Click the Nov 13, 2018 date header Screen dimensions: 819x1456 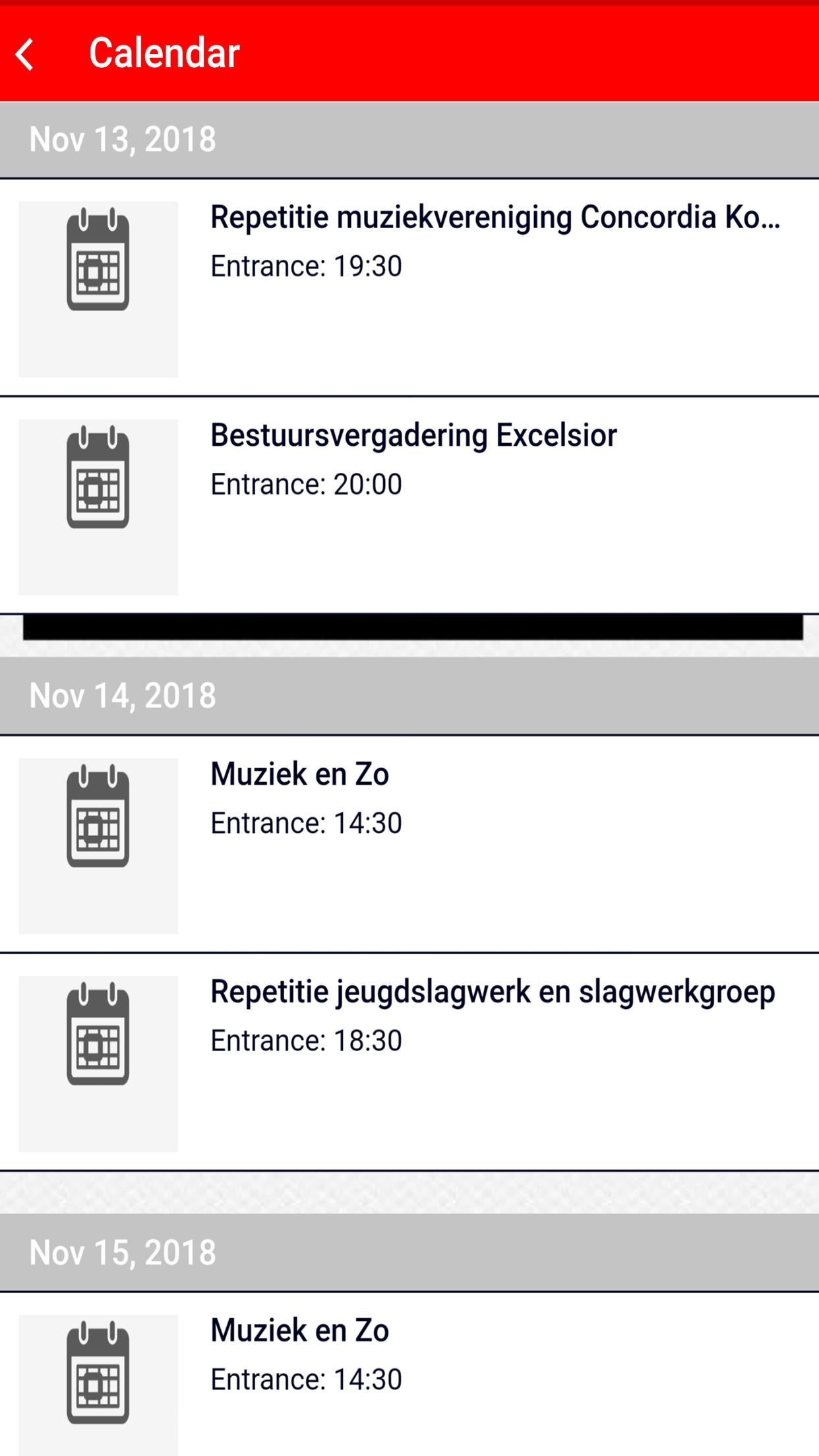[x=123, y=139]
